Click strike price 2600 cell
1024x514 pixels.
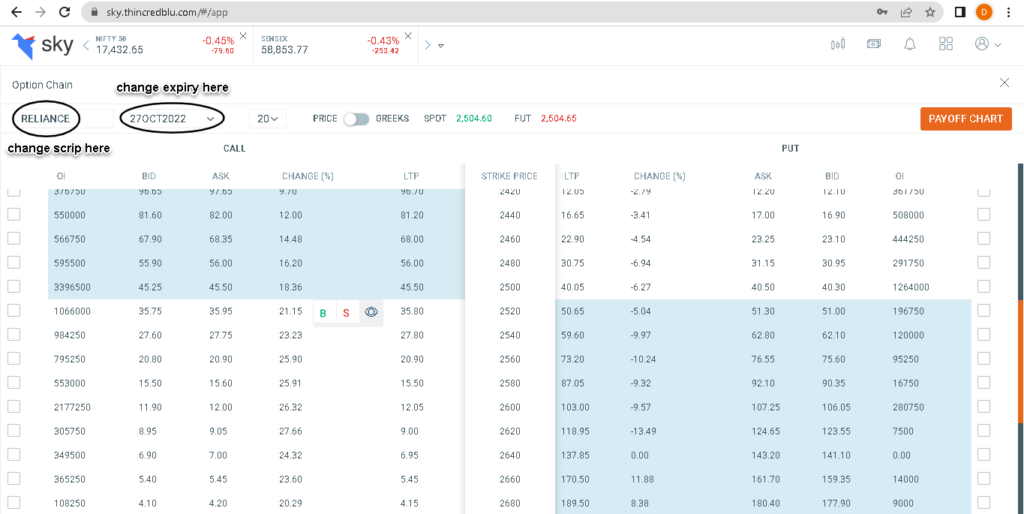tap(509, 406)
